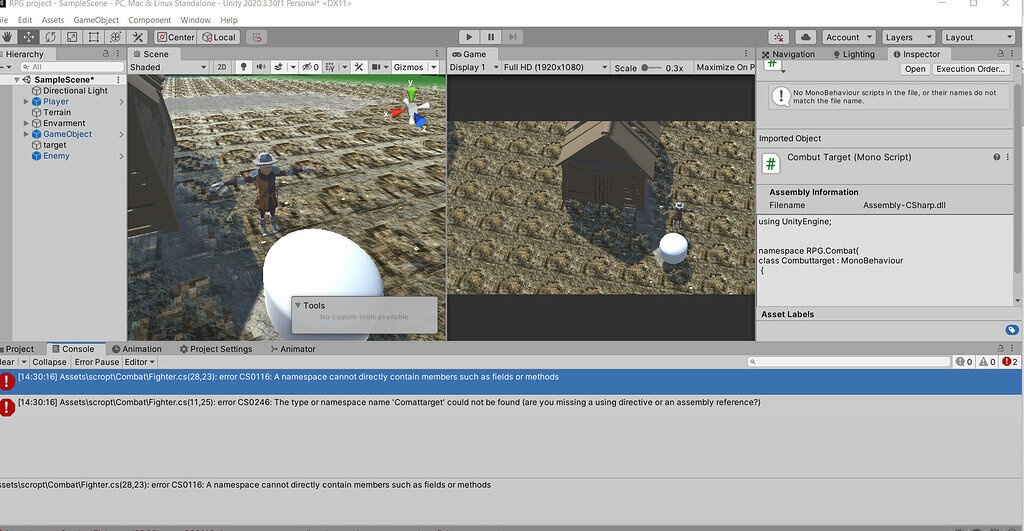Click Error Pause in console
This screenshot has height=531, width=1024.
point(97,362)
